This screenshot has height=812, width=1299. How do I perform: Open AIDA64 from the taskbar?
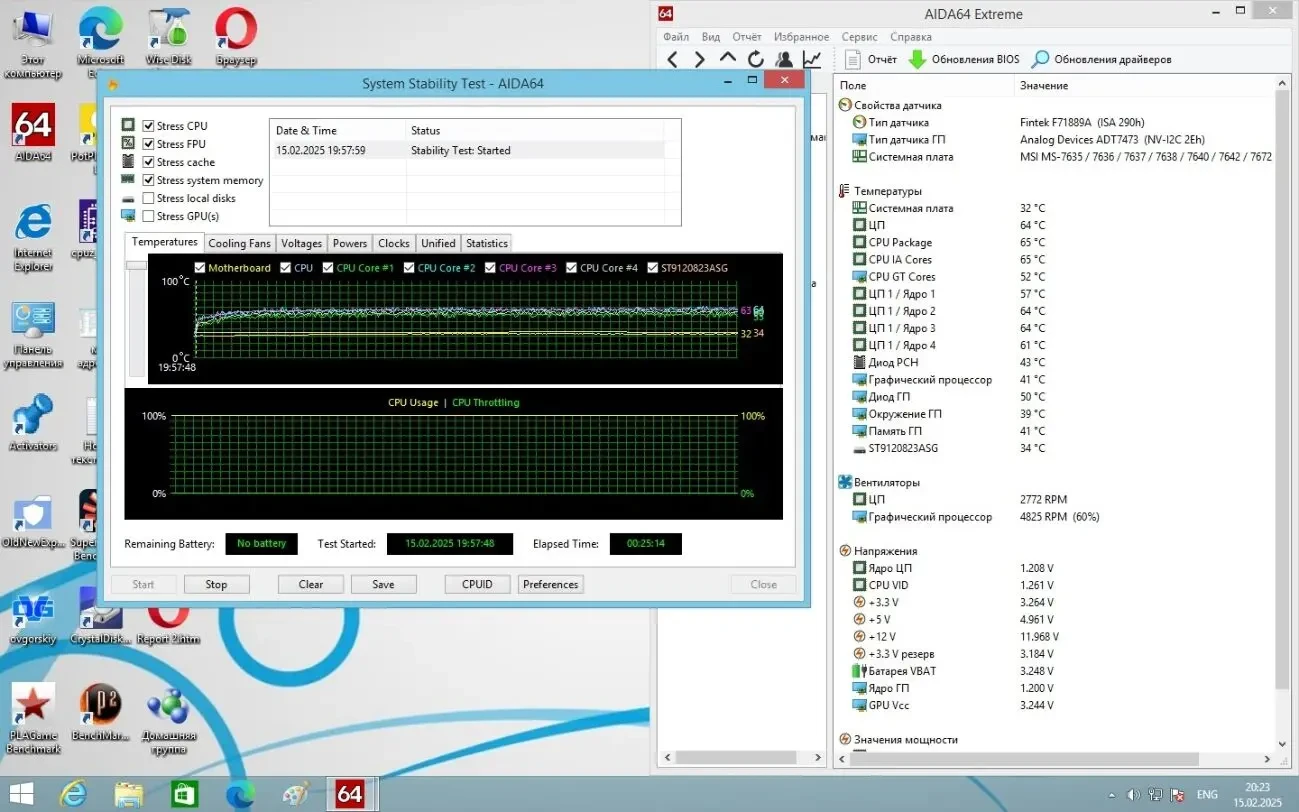349,794
